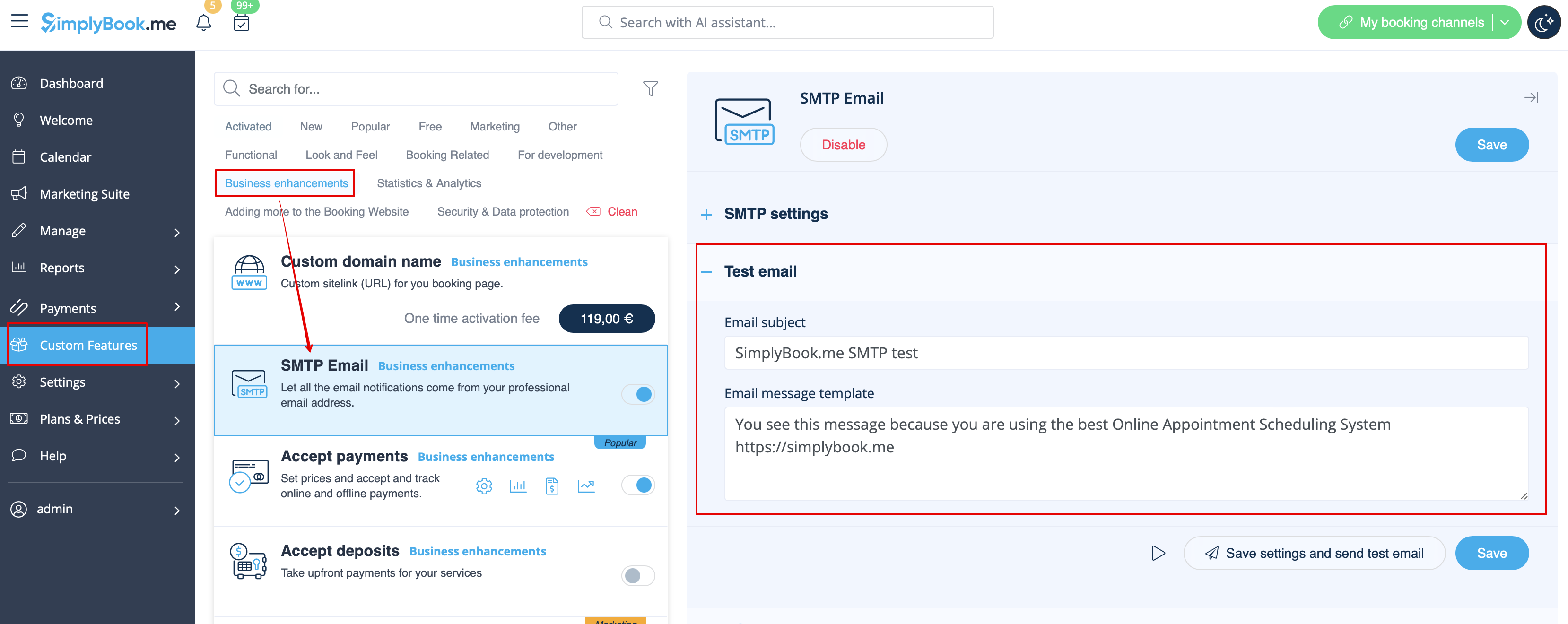This screenshot has height=624, width=1568.
Task: Select the Marketing filter tab
Action: (495, 127)
